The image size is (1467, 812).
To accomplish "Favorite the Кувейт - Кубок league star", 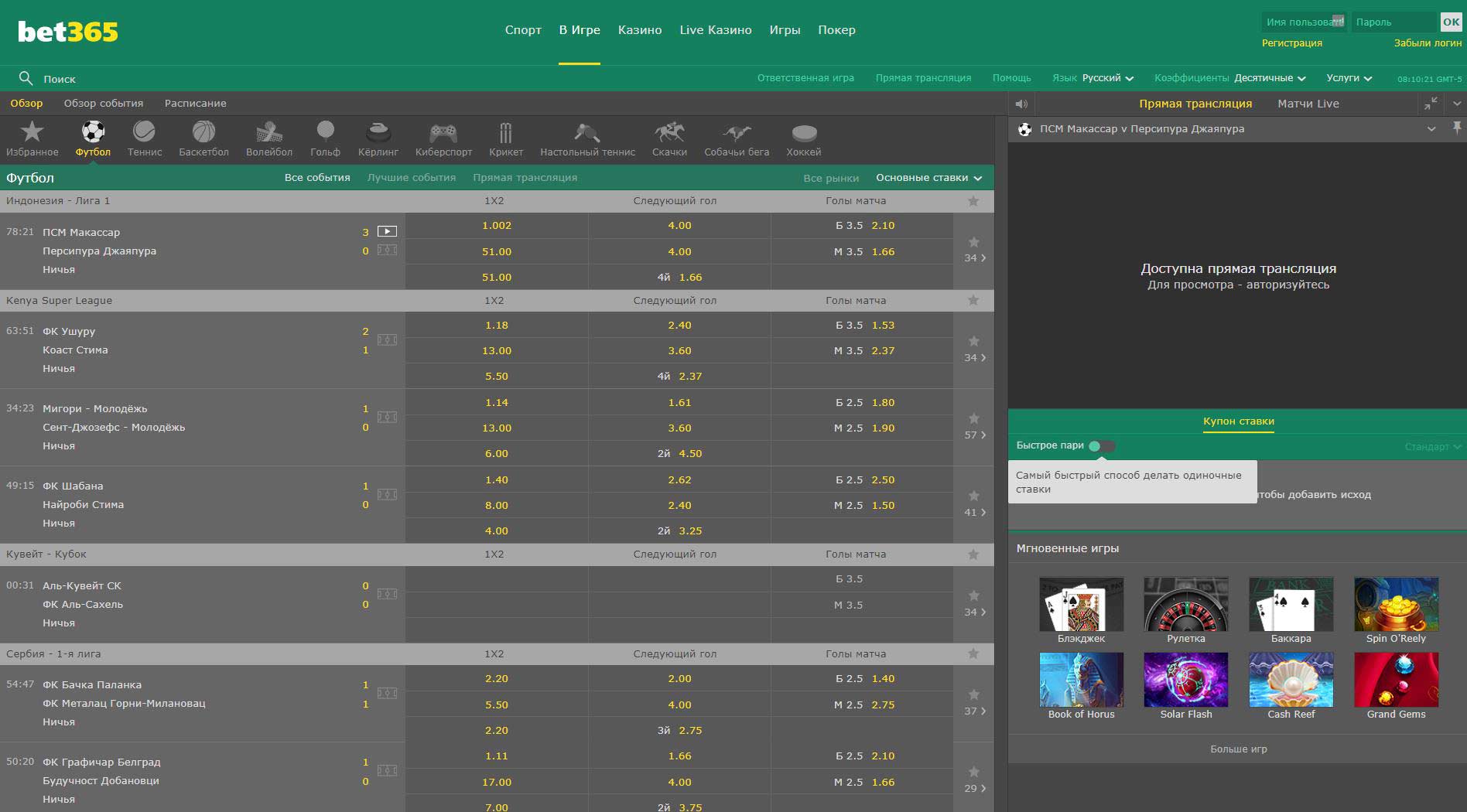I will 973,554.
